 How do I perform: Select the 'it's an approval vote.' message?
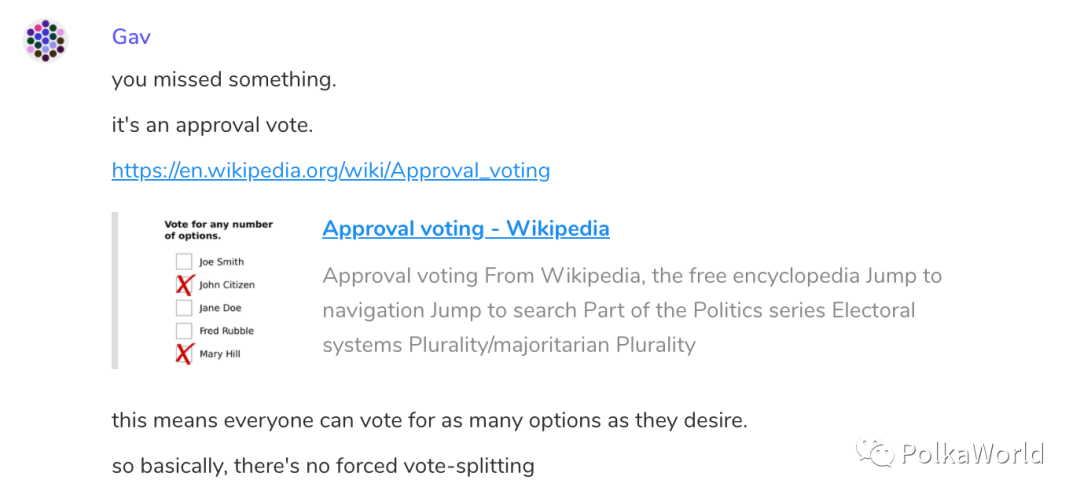point(213,125)
